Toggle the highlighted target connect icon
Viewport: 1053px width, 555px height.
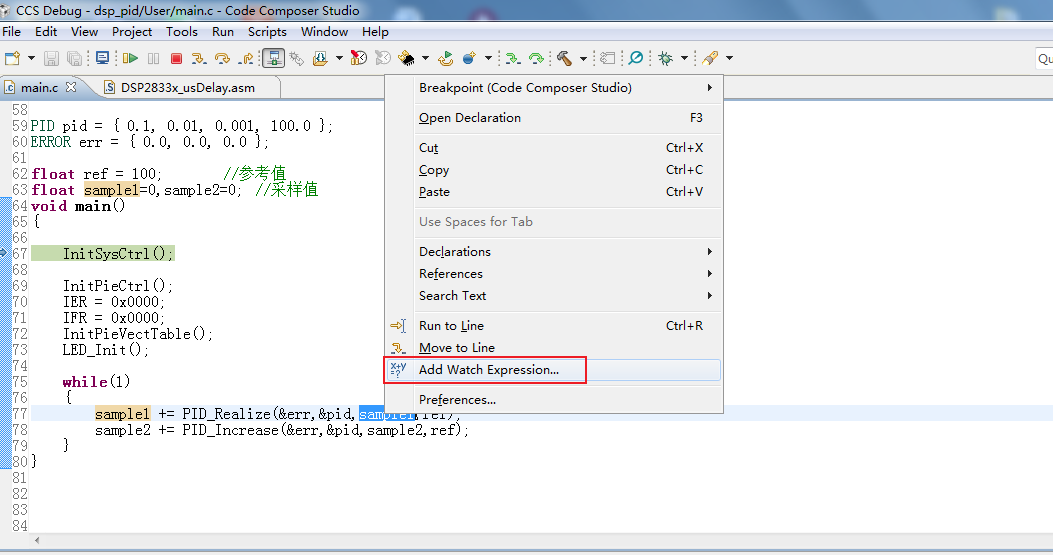tap(273, 58)
